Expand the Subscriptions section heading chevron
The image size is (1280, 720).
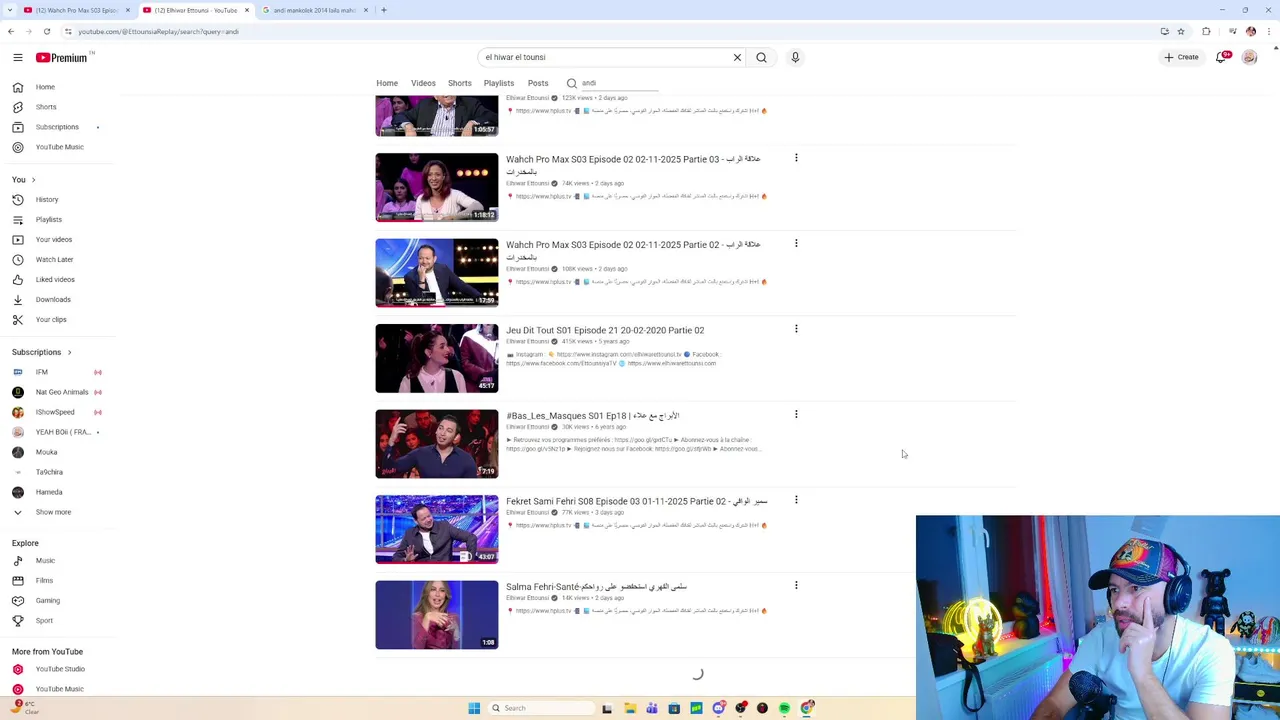coord(69,352)
